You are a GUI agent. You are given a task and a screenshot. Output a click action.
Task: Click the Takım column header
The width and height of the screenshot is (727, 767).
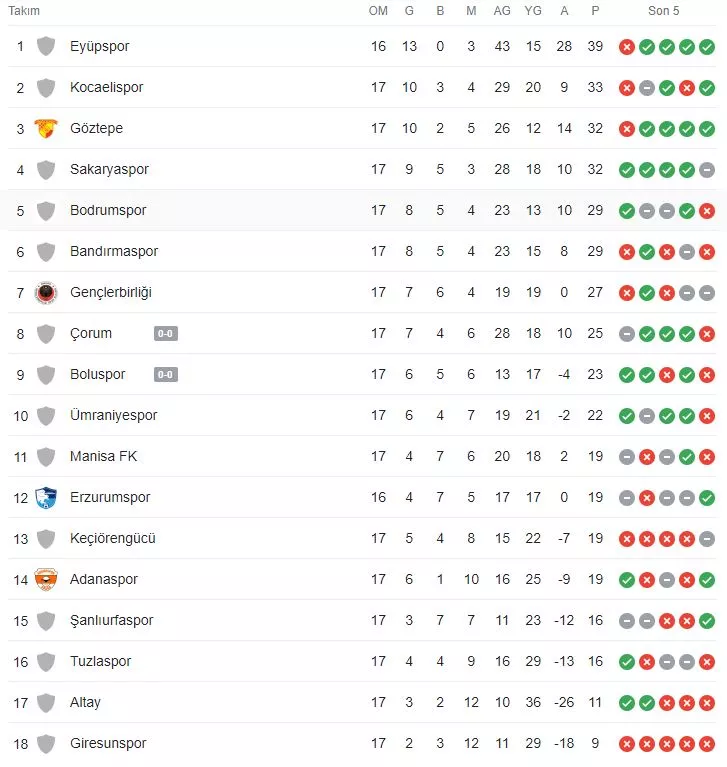pos(24,11)
